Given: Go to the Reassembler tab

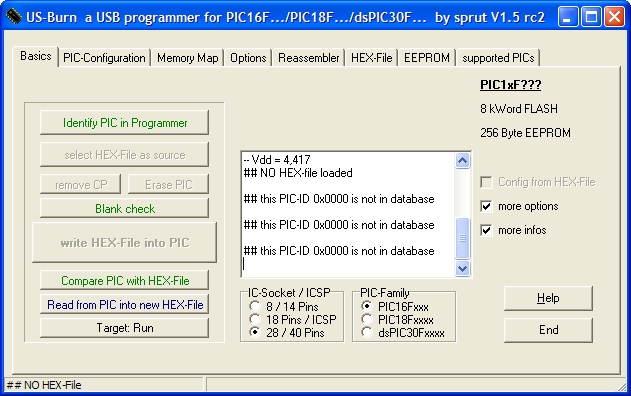Looking at the screenshot, I should point(309,58).
